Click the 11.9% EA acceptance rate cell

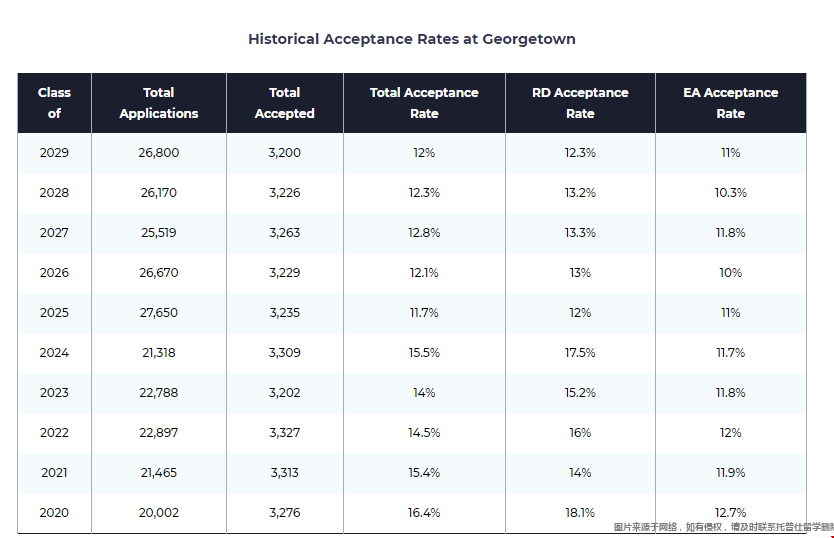click(x=730, y=473)
